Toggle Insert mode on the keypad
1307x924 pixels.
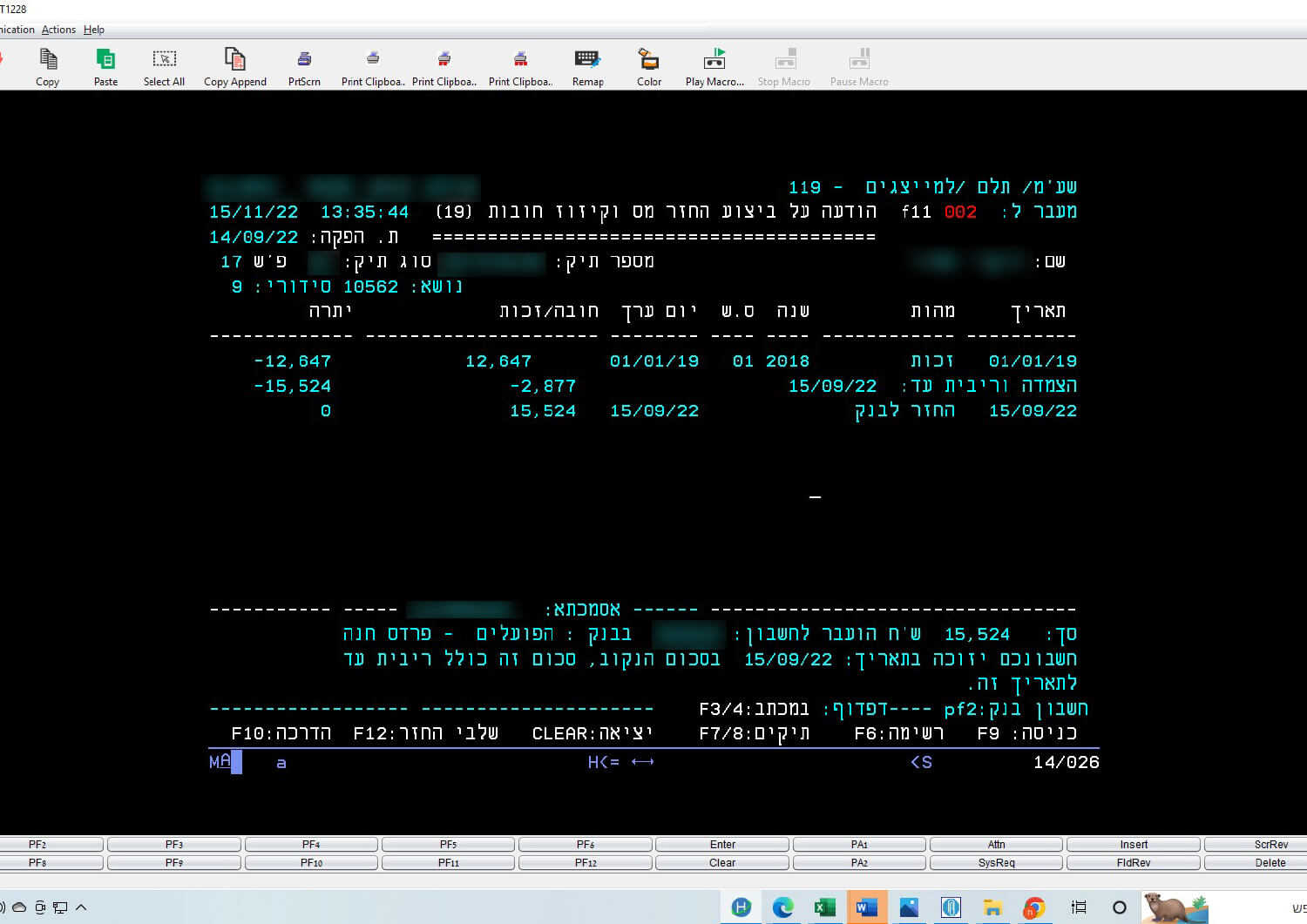click(1133, 845)
